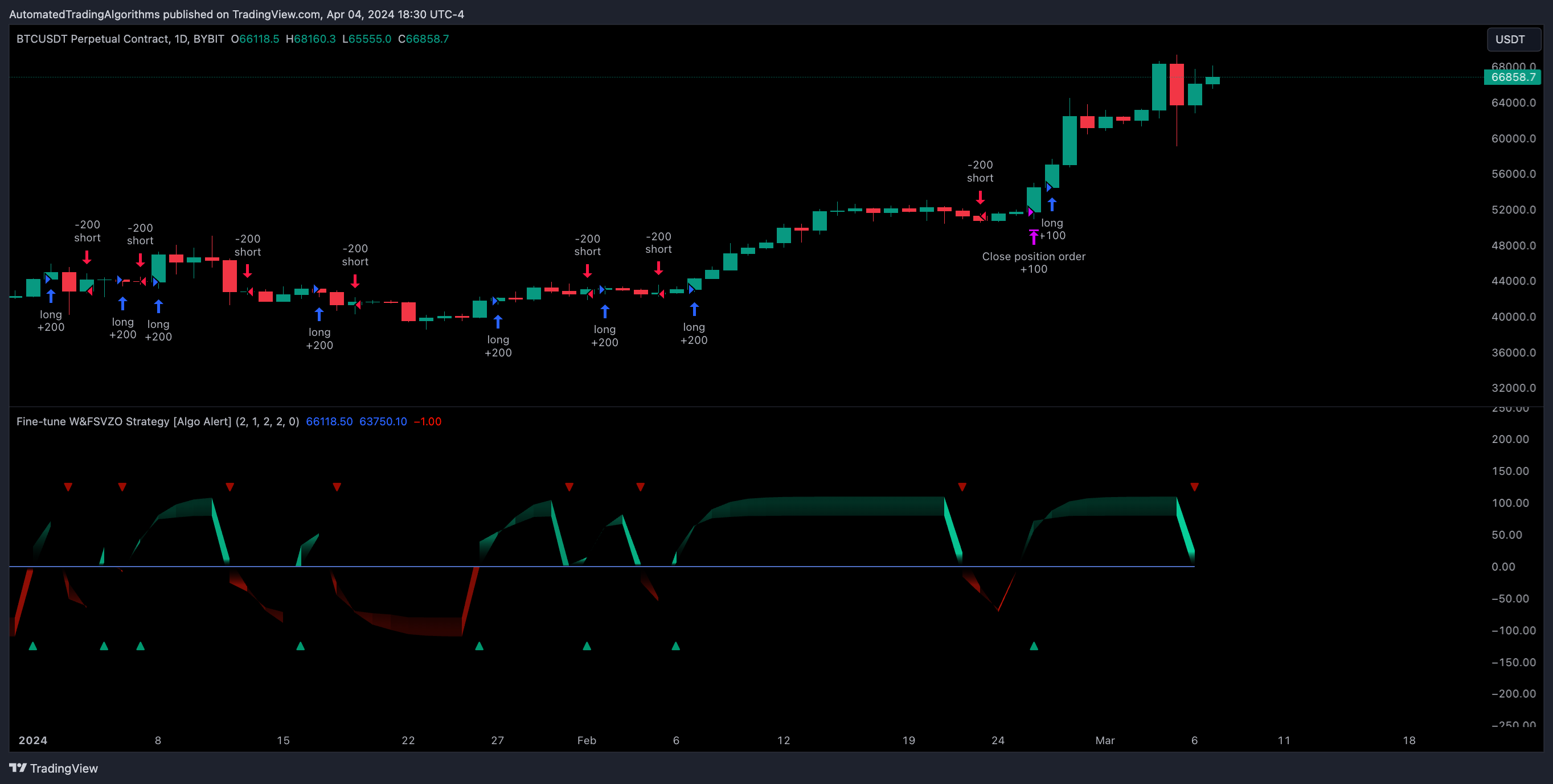Click the indicator value 63750.10
1553x784 pixels.
click(383, 422)
